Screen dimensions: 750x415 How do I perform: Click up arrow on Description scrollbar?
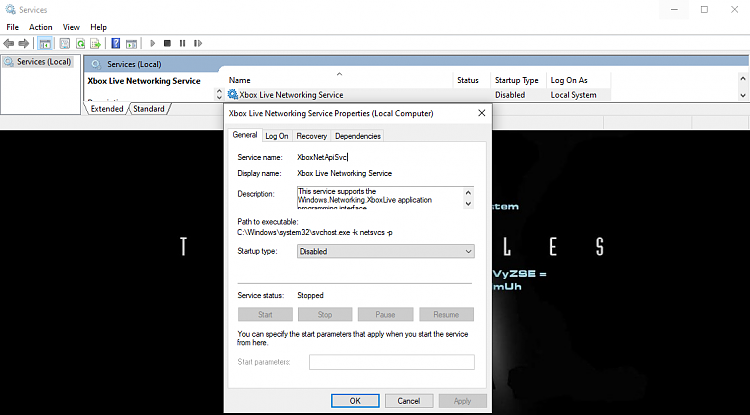point(468,193)
